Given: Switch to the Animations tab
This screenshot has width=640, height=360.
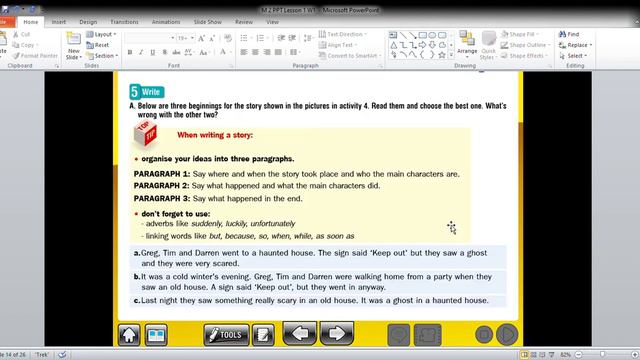Looking at the screenshot, I should pyautogui.click(x=166, y=22).
